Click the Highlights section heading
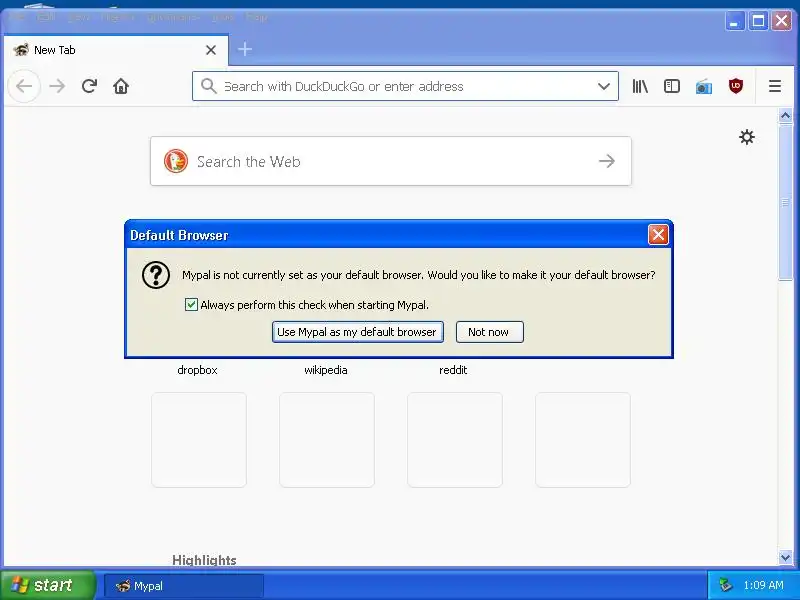Image resolution: width=800 pixels, height=600 pixels. [x=204, y=560]
